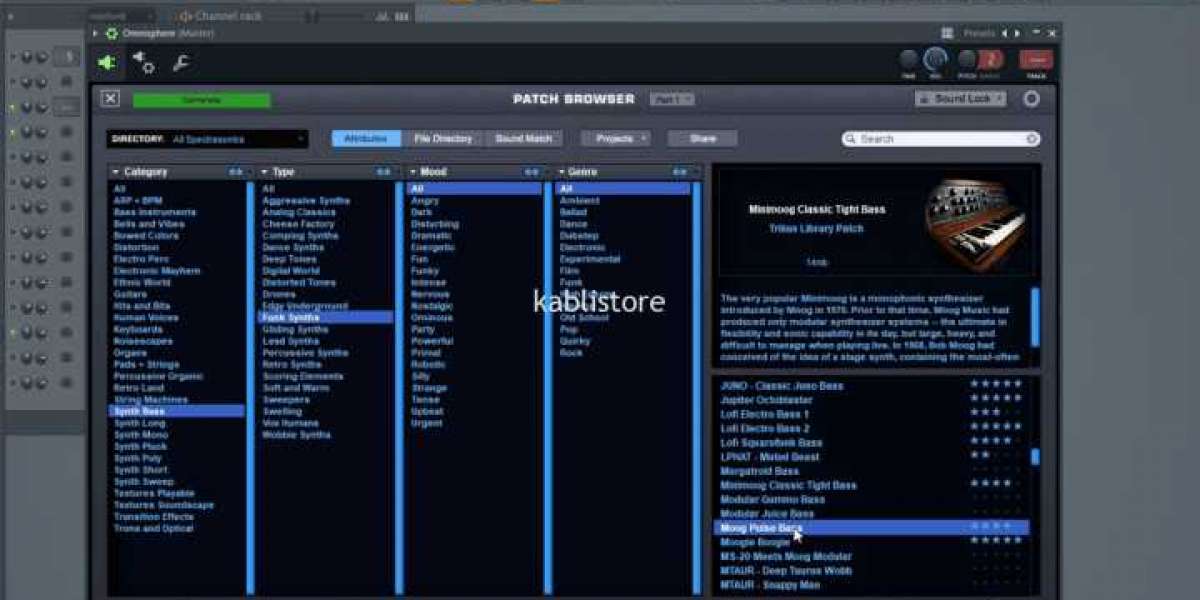Select the Dubstep genre
This screenshot has width=1200, height=600.
click(580, 235)
